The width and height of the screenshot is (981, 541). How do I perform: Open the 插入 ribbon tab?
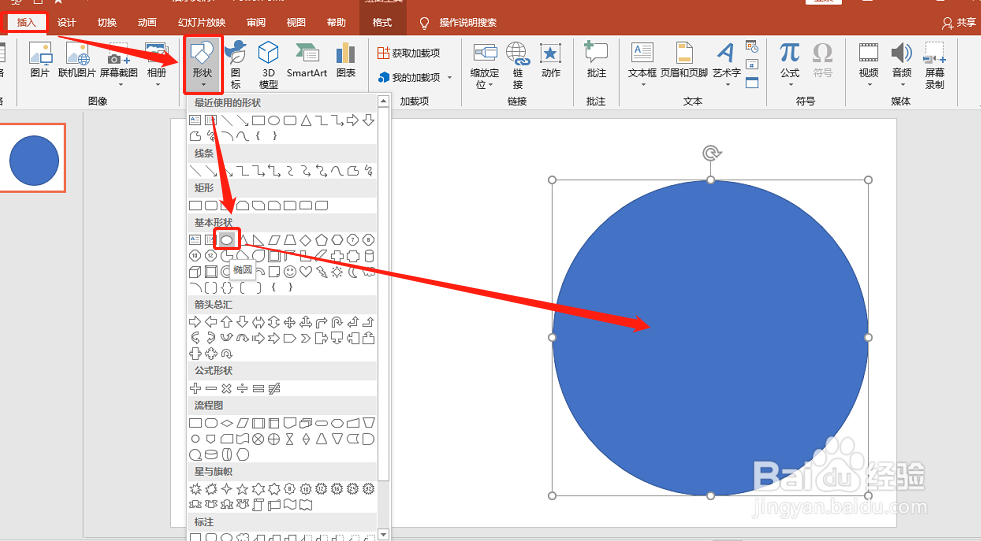(x=26, y=23)
